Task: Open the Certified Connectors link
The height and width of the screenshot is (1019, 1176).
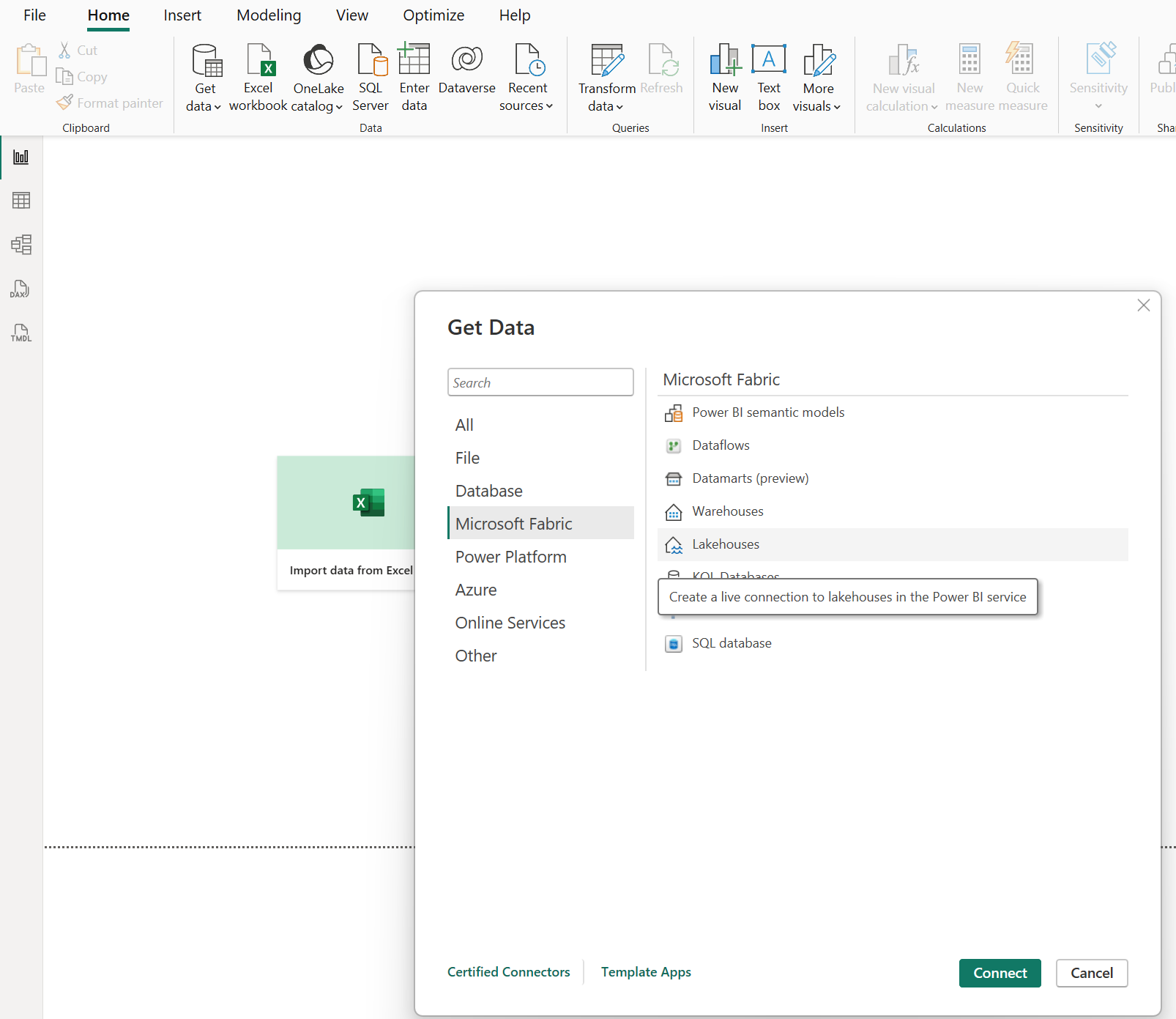Action: click(x=508, y=972)
